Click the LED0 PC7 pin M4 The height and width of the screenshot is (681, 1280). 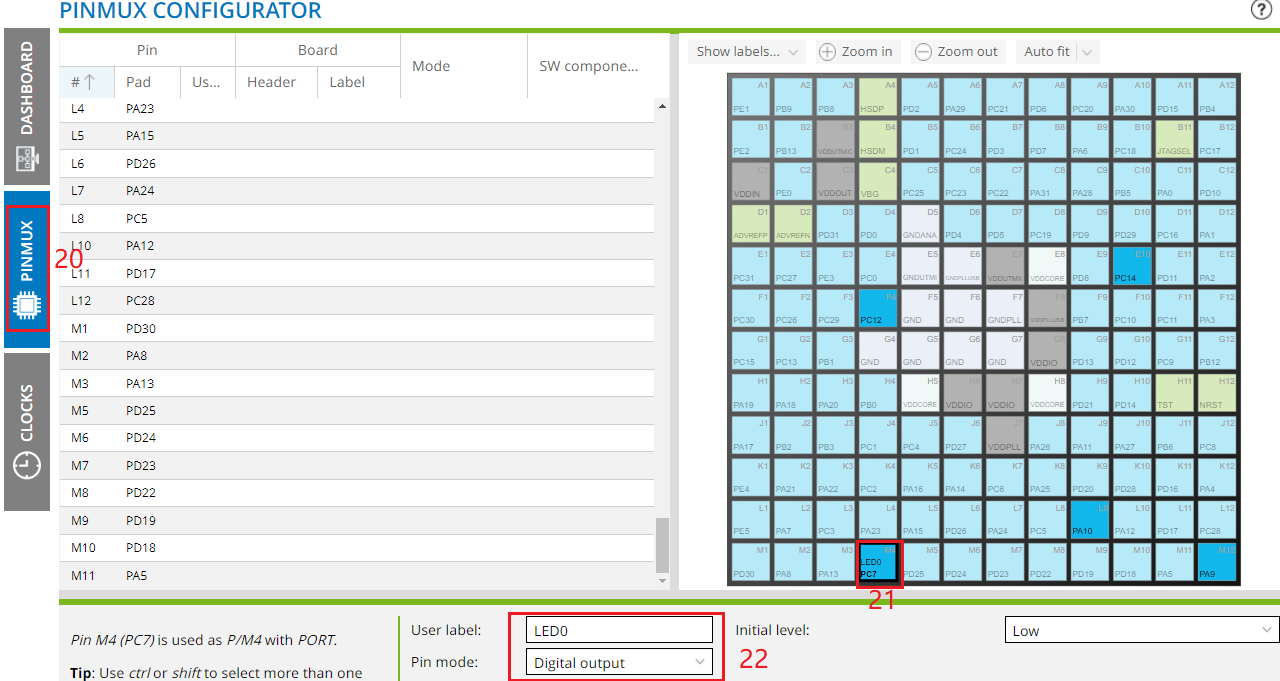[x=879, y=563]
